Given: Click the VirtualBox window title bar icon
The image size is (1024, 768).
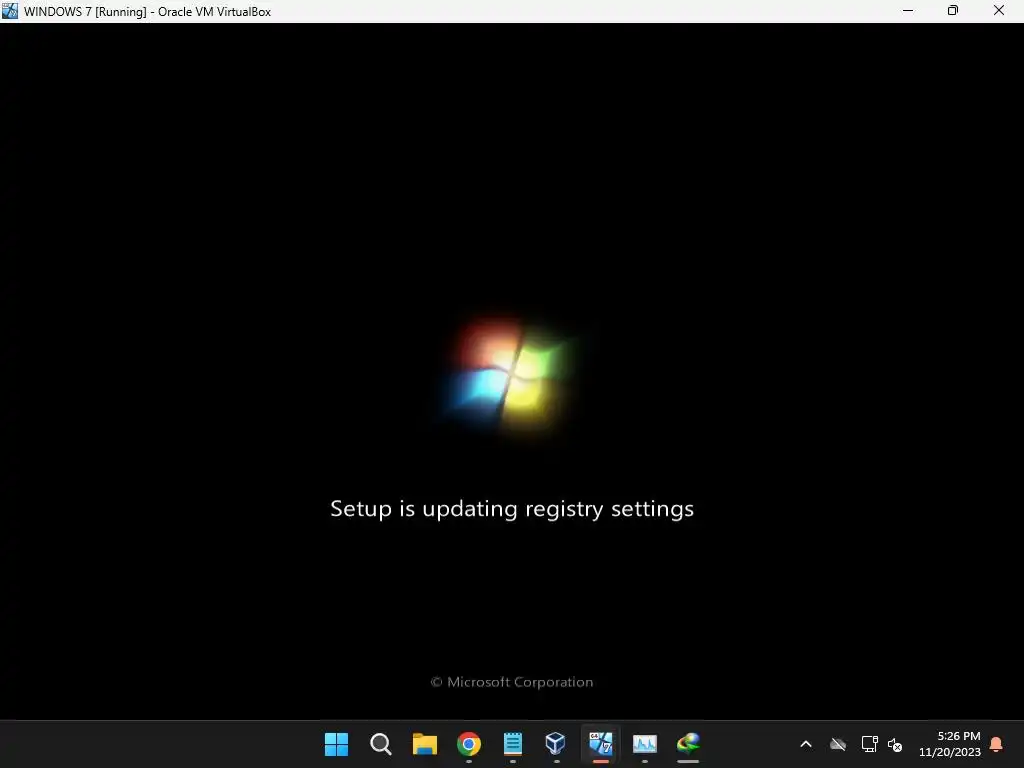Looking at the screenshot, I should (10, 10).
